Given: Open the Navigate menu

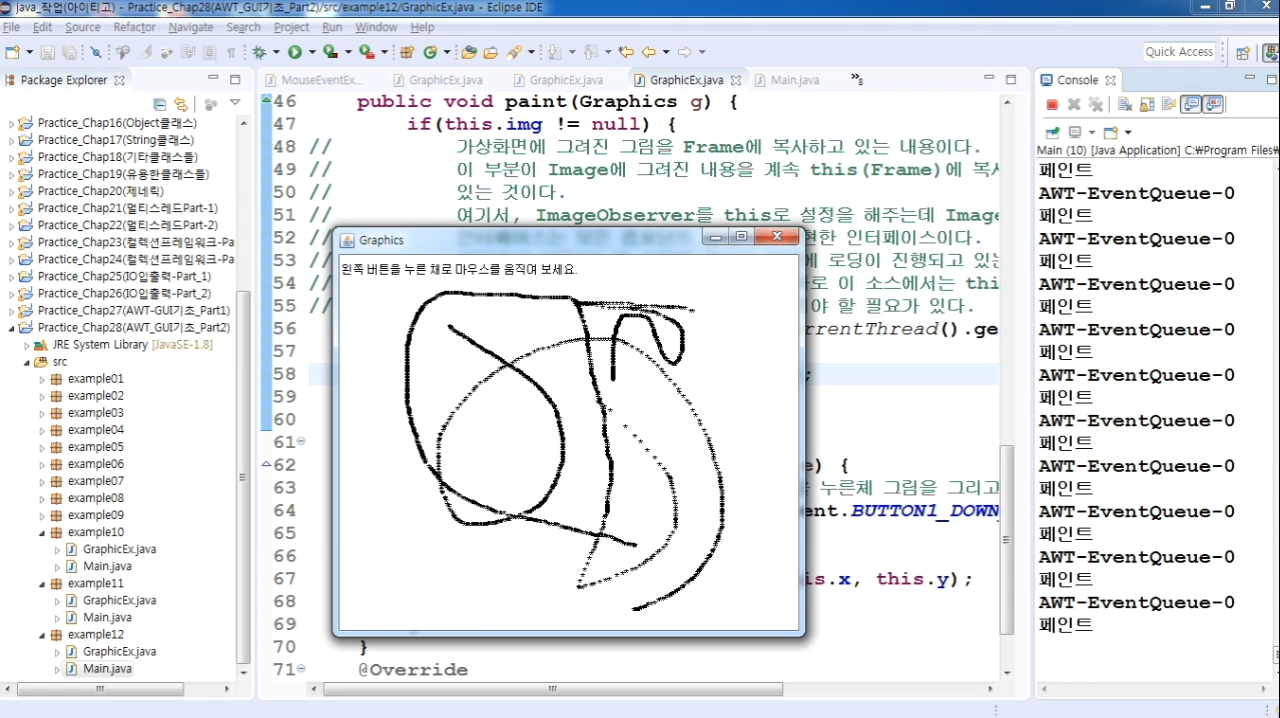Looking at the screenshot, I should 190,27.
